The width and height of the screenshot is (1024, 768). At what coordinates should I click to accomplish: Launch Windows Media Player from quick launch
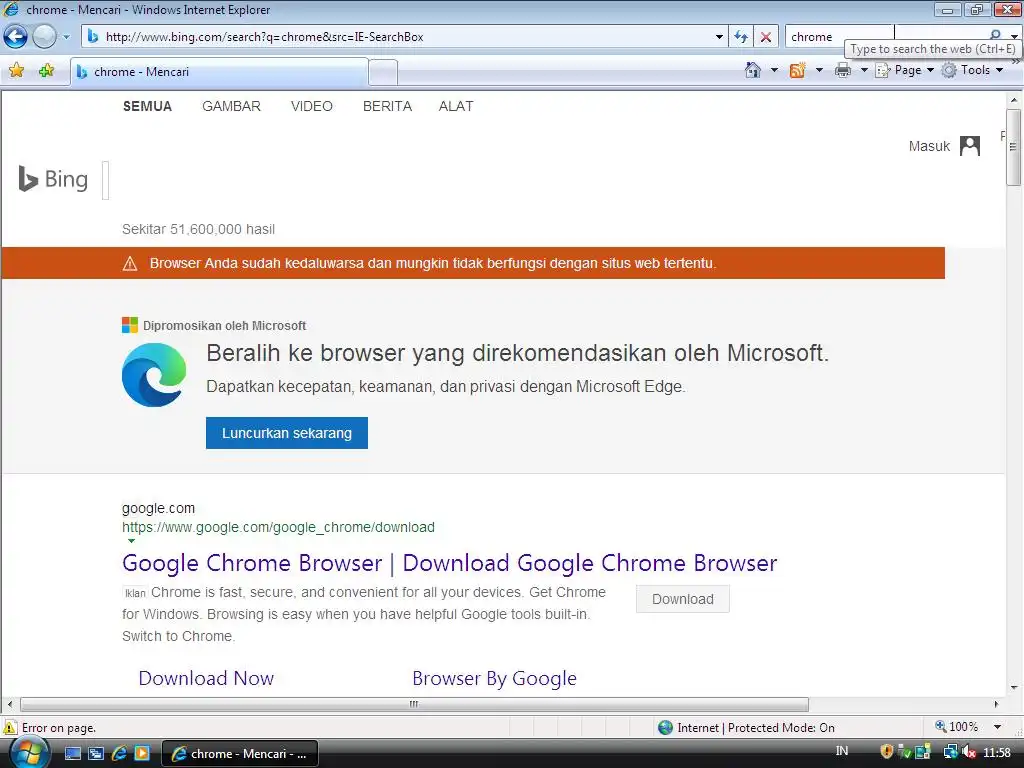(142, 754)
